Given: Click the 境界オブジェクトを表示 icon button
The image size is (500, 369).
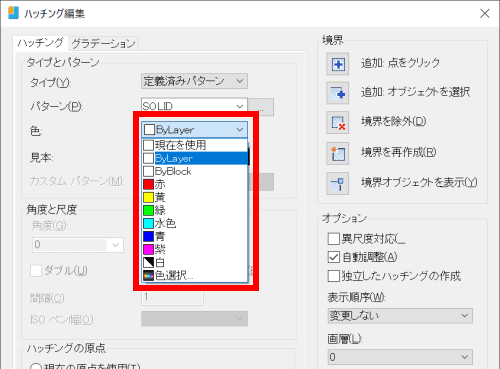Looking at the screenshot, I should coord(338,183).
